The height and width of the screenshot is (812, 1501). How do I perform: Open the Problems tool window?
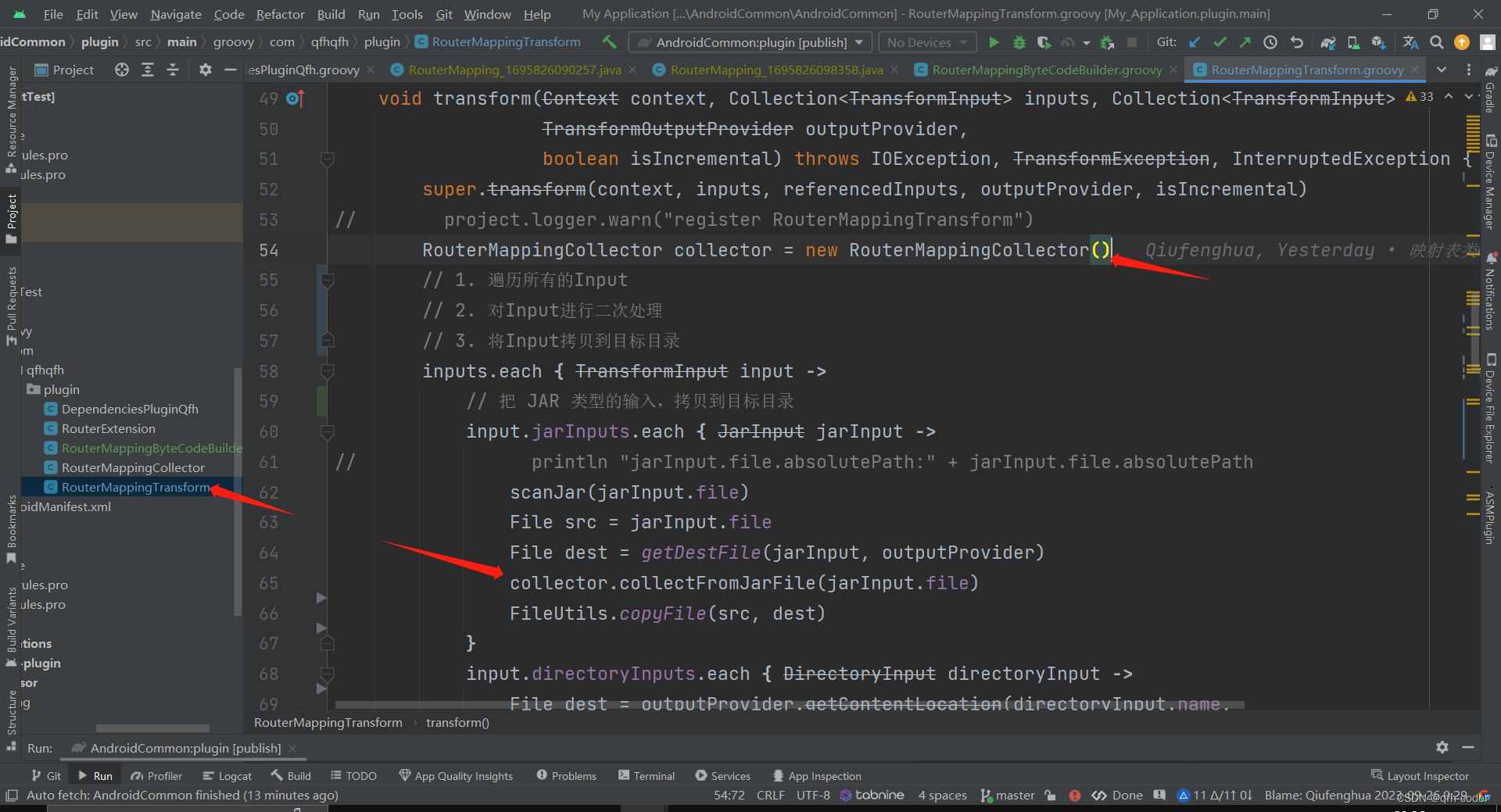click(566, 775)
